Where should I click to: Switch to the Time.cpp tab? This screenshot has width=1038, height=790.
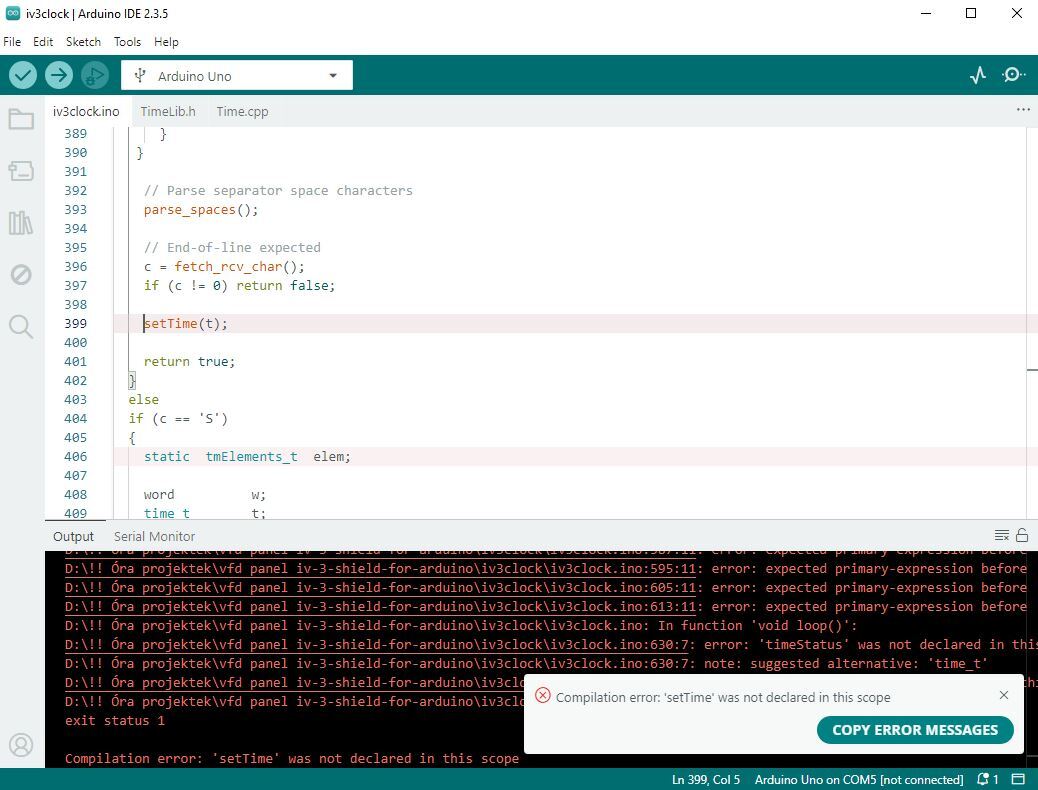242,111
